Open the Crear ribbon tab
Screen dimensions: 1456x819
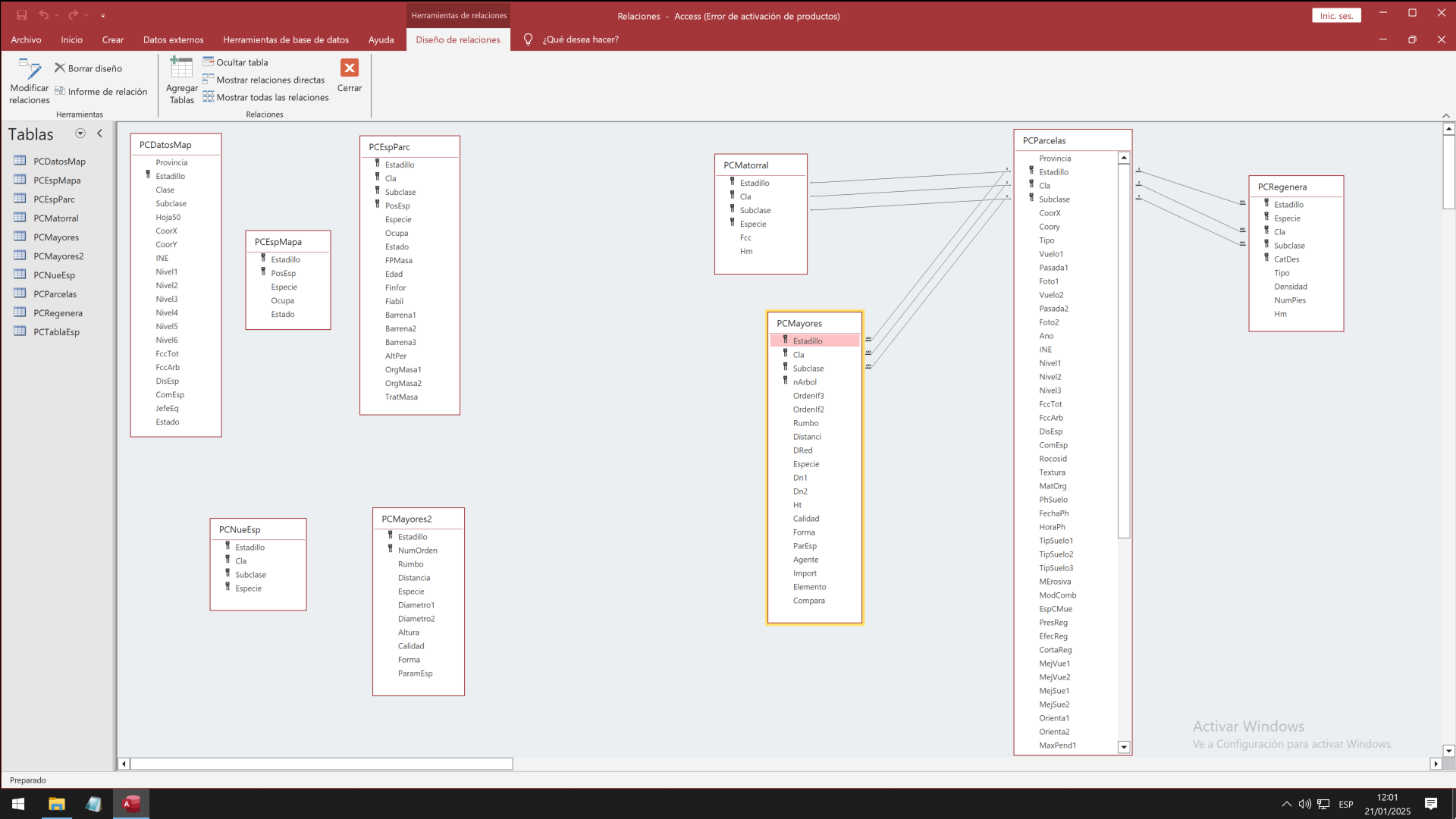(x=113, y=39)
